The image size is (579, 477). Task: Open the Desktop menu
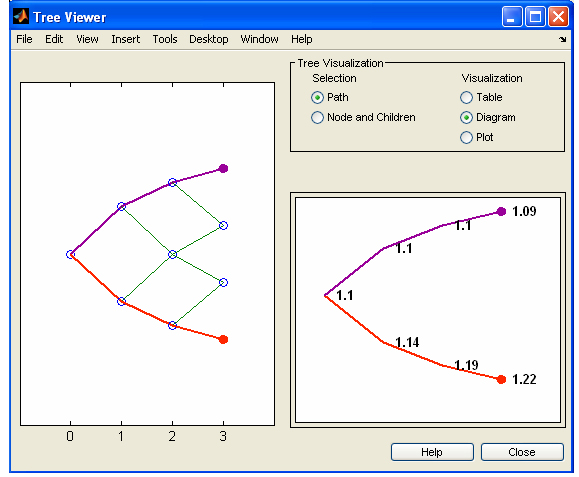[x=209, y=39]
